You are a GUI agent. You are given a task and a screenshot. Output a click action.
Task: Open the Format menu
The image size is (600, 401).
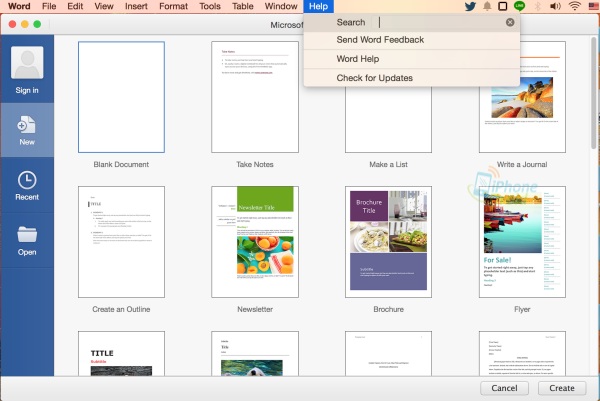[173, 6]
